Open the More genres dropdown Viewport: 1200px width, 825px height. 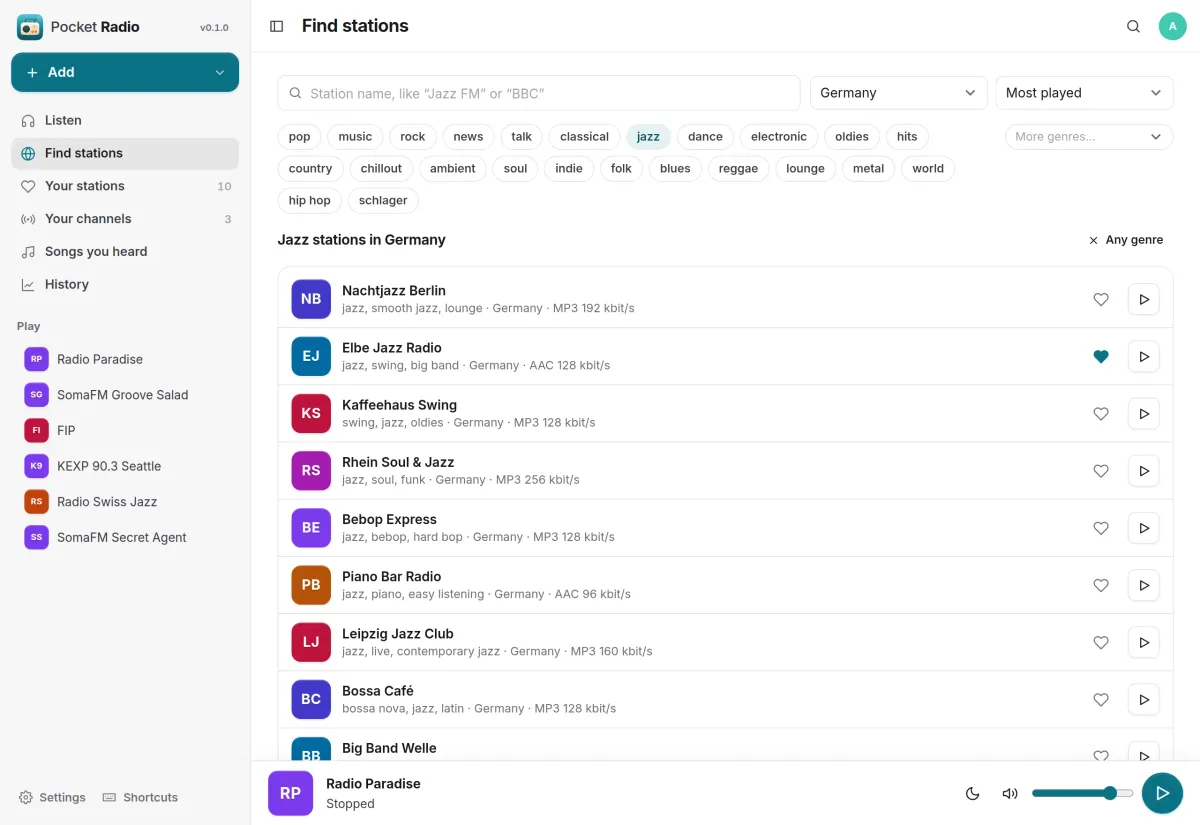point(1089,137)
